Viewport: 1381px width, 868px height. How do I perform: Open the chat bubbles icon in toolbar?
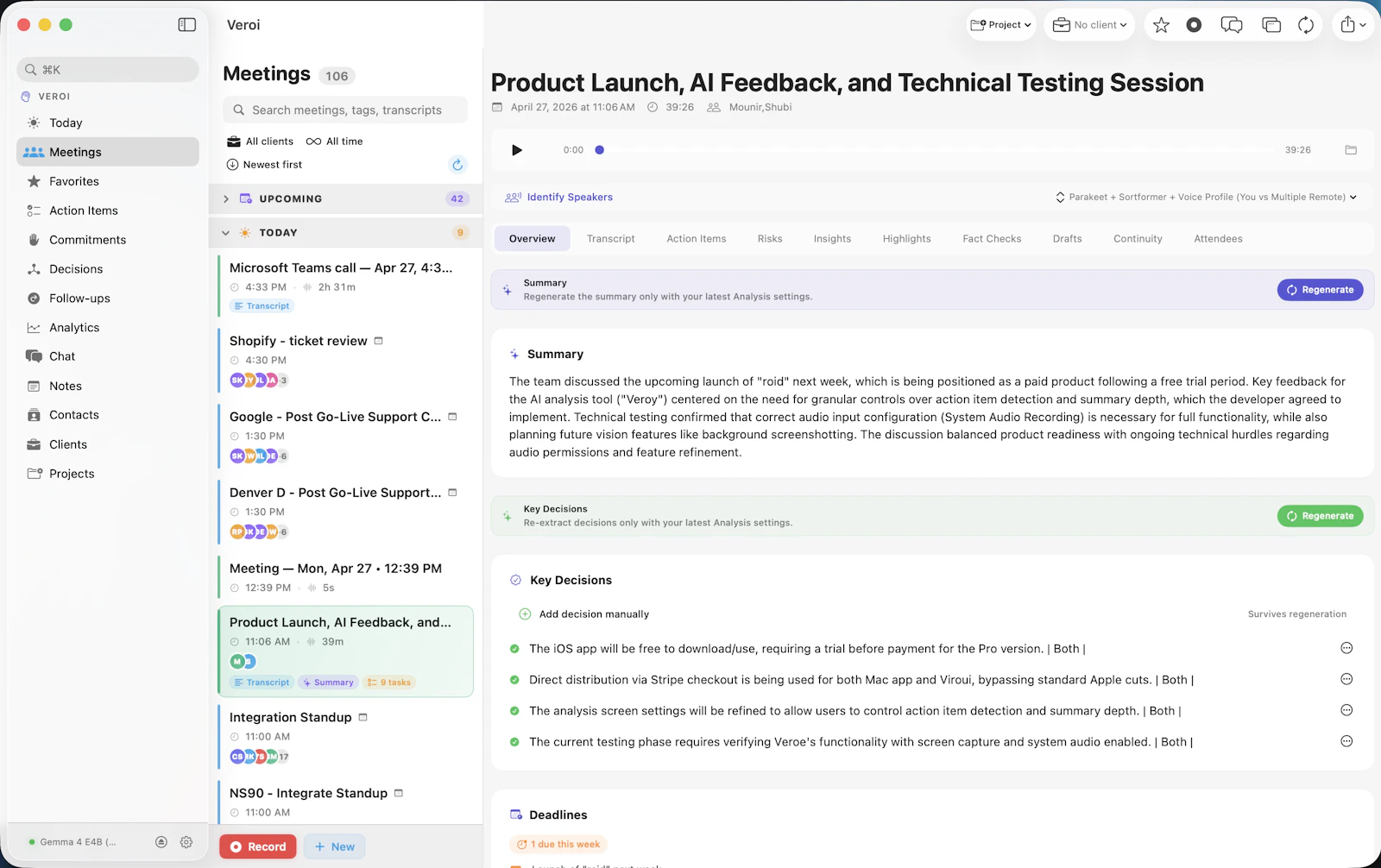click(1232, 25)
